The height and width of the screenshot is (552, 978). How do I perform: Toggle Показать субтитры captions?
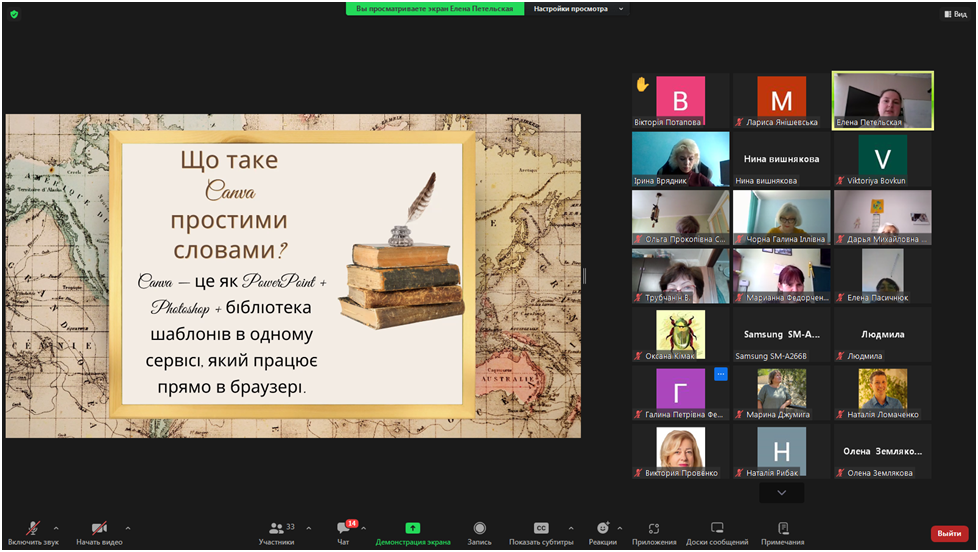pyautogui.click(x=541, y=532)
